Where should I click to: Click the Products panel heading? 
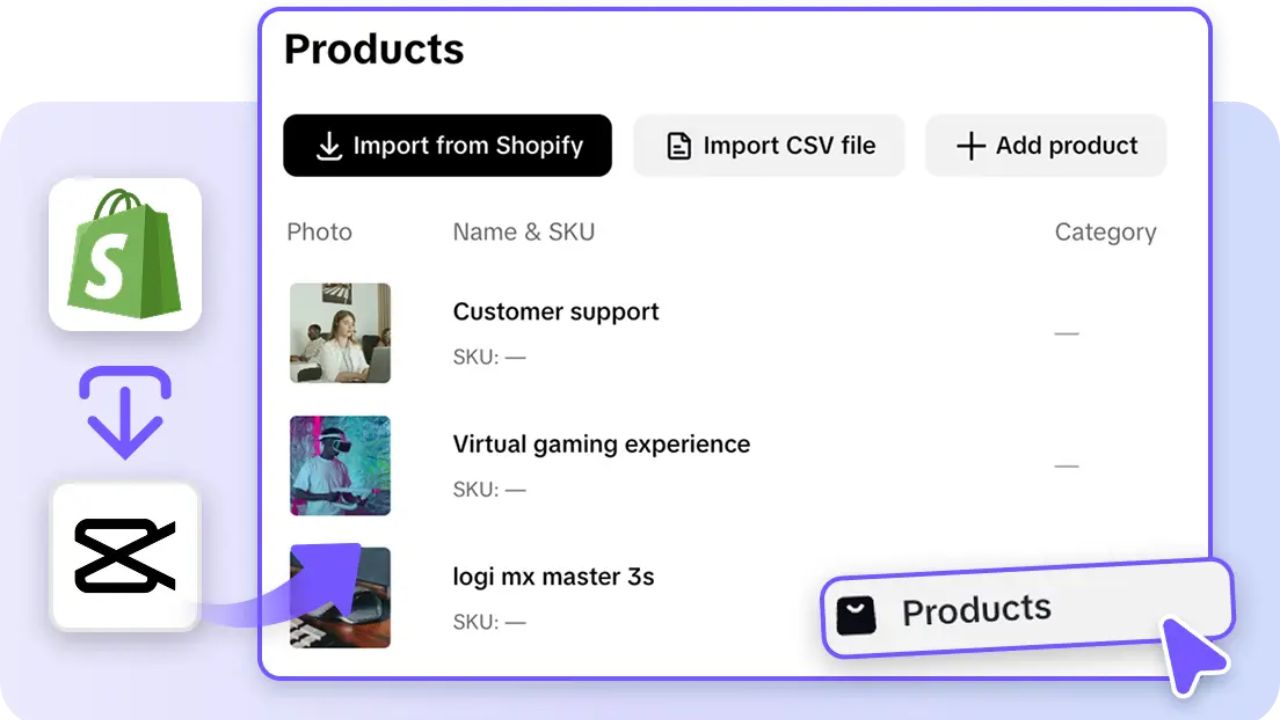373,49
